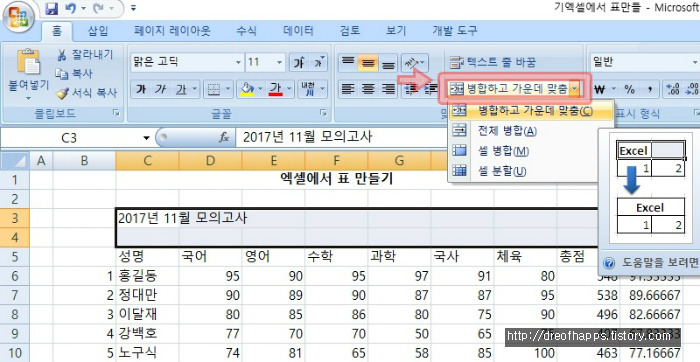700x362 pixels.
Task: Switch to the 삽입 tab
Action: (98, 31)
